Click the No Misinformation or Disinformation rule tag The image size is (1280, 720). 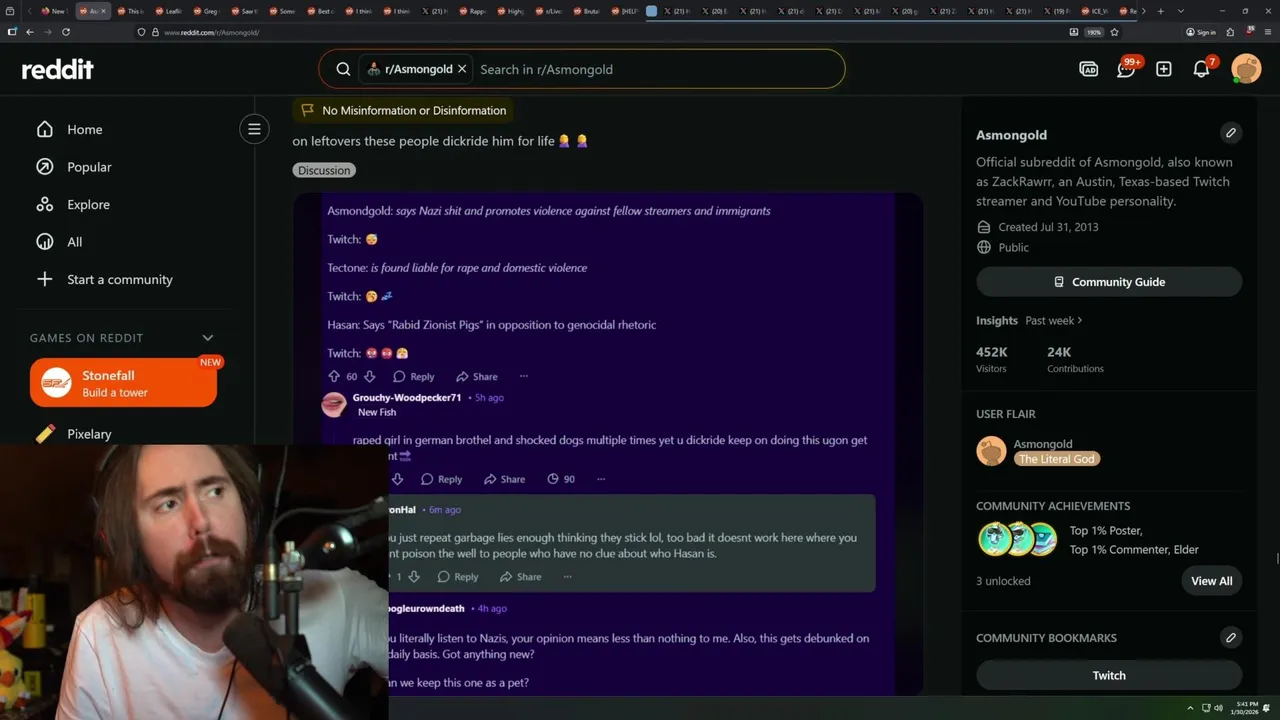click(x=403, y=110)
